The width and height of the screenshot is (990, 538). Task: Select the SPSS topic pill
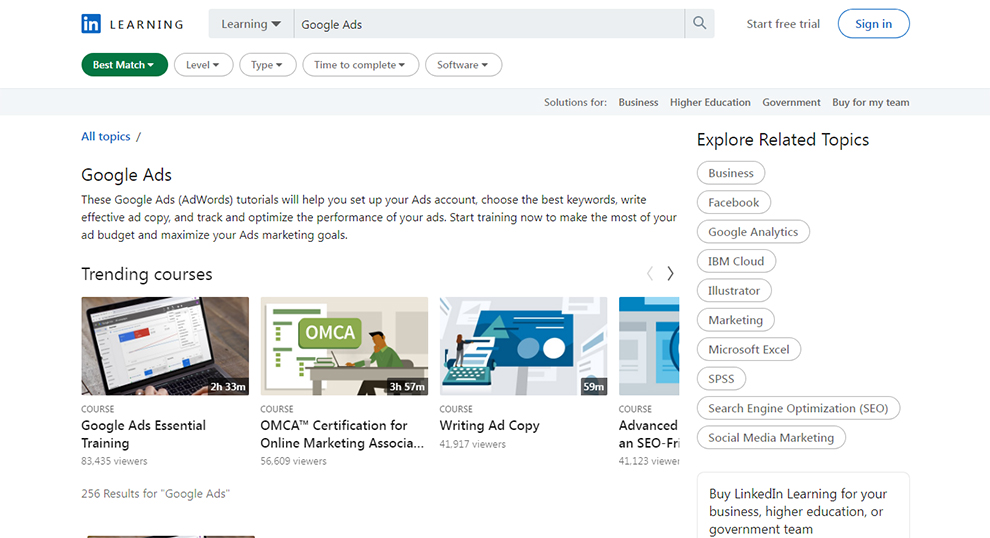click(x=721, y=379)
